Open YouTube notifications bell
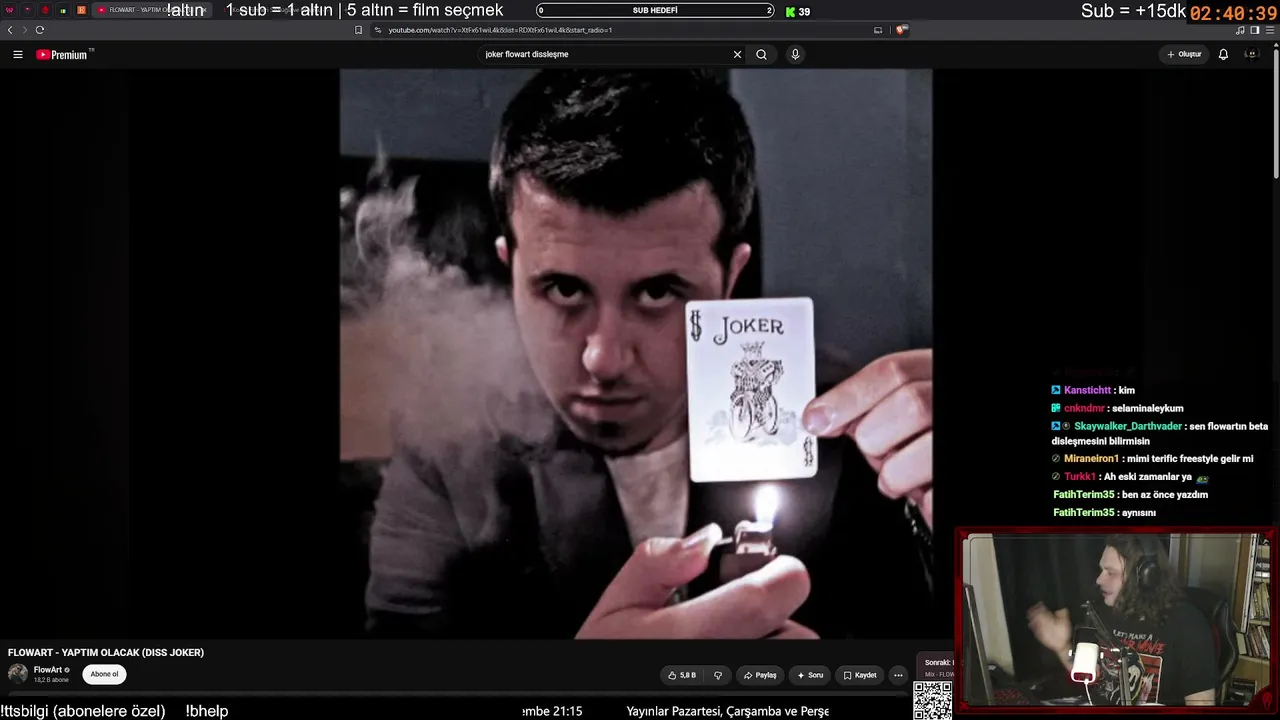The height and width of the screenshot is (720, 1280). (1223, 55)
